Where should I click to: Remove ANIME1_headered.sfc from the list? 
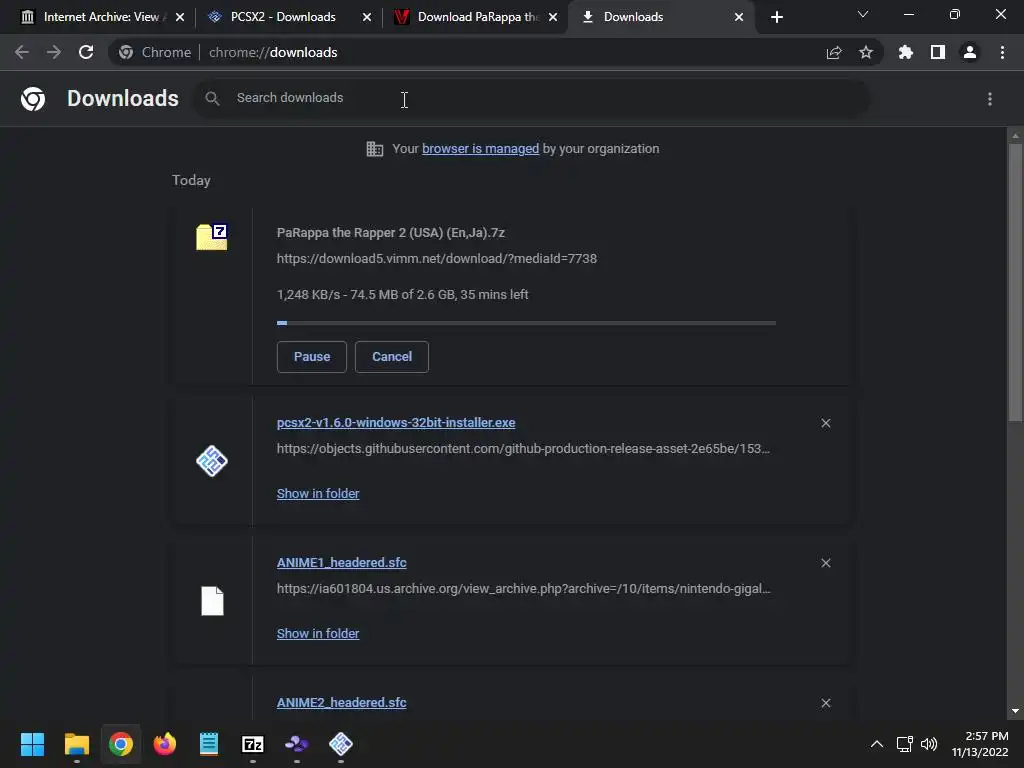[826, 563]
